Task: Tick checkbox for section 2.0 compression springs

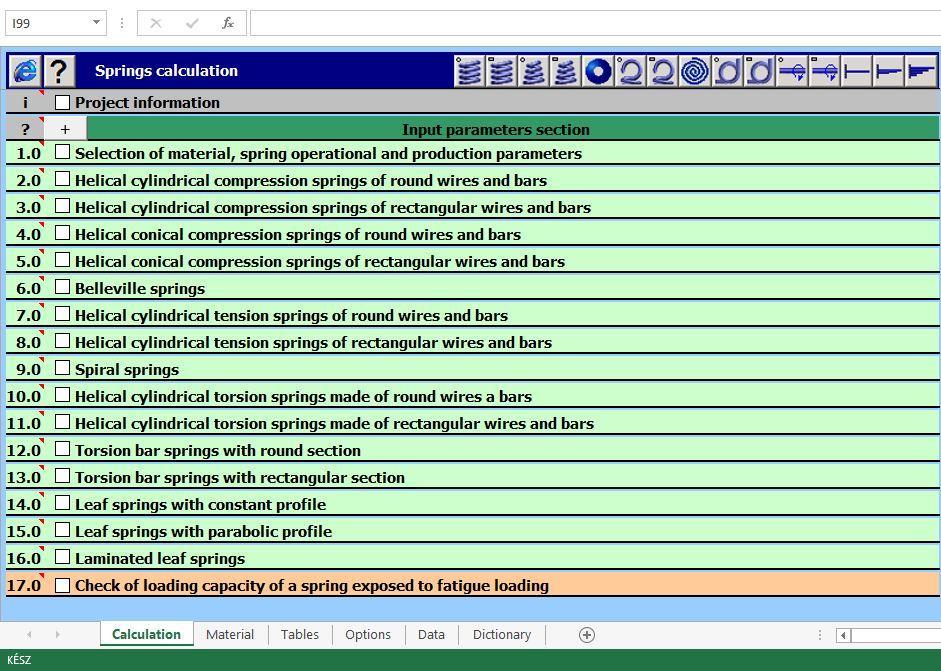Action: coord(62,179)
